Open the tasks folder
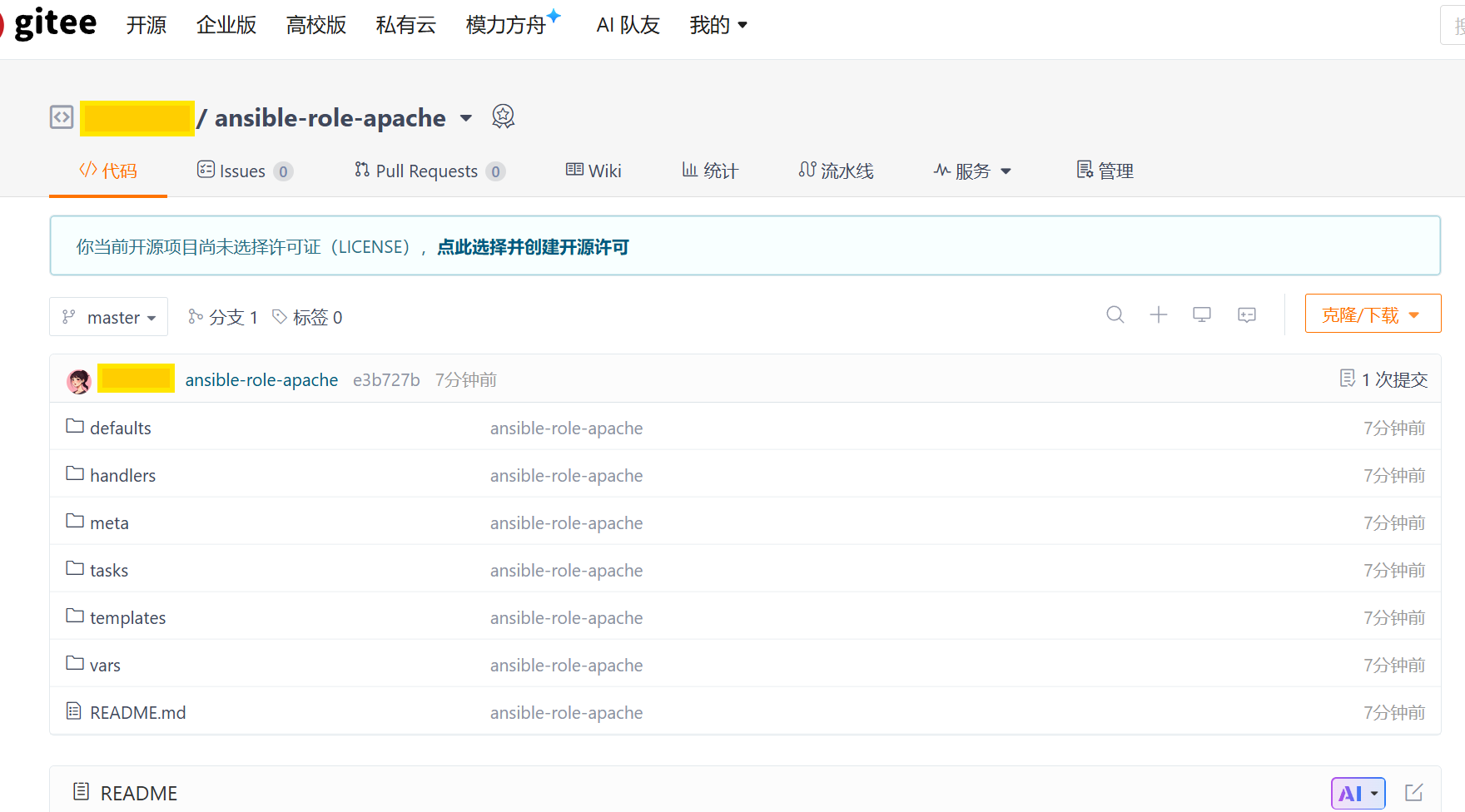 [x=109, y=570]
